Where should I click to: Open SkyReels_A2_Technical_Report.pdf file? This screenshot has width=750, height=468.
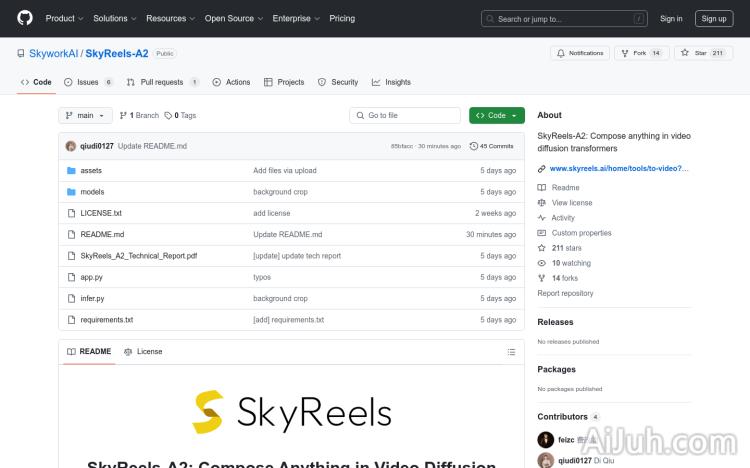coord(139,256)
